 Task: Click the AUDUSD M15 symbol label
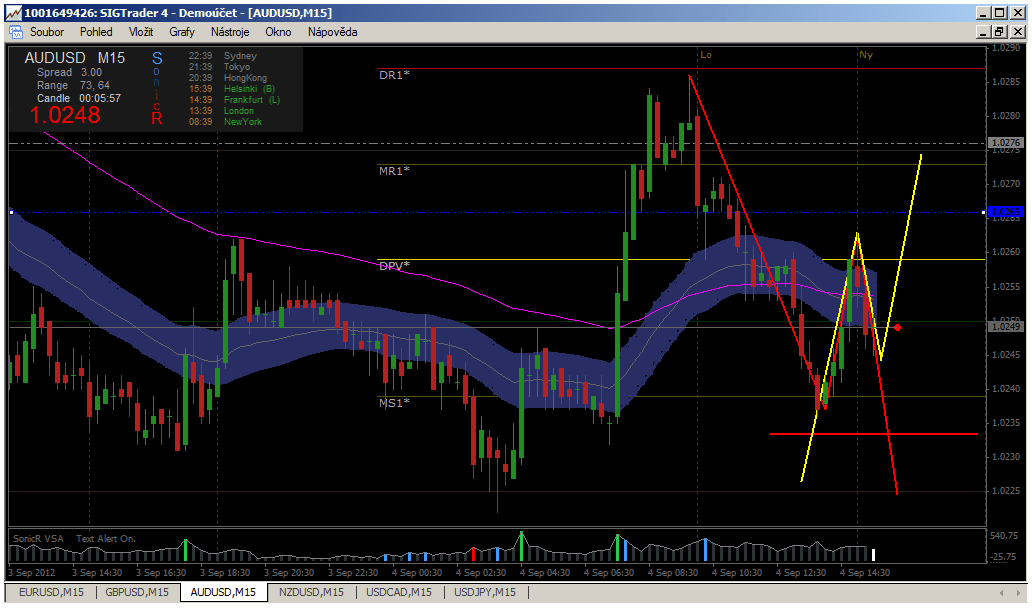[x=74, y=58]
